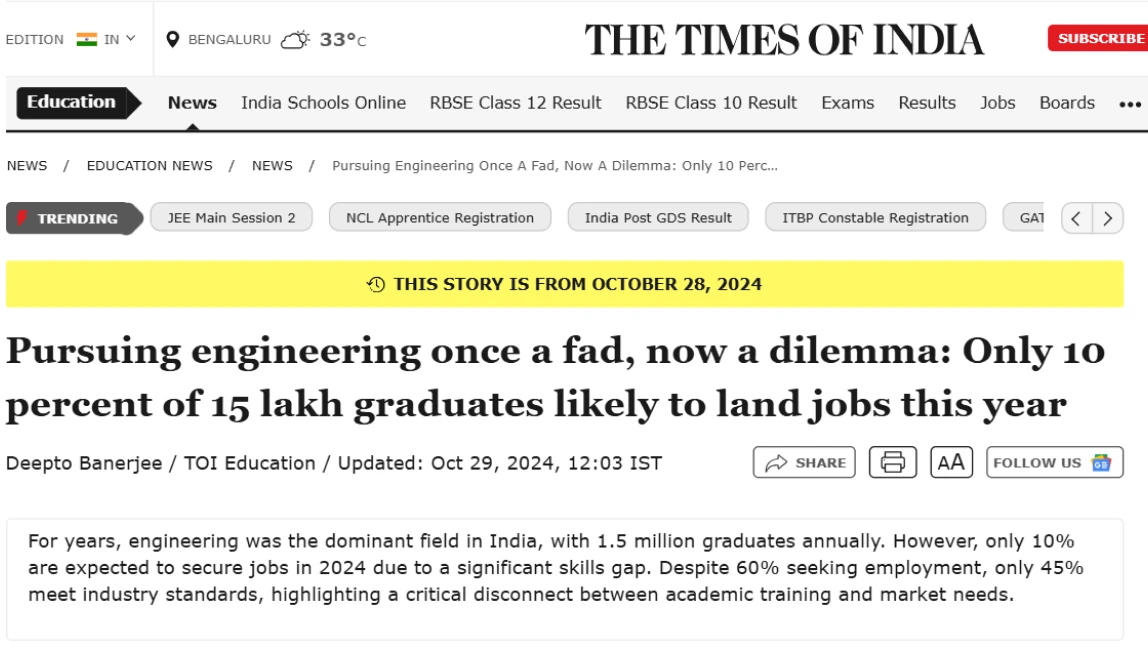Click the Bengaluru location pin icon
Screen dimensions: 1148x648
[x=172, y=40]
